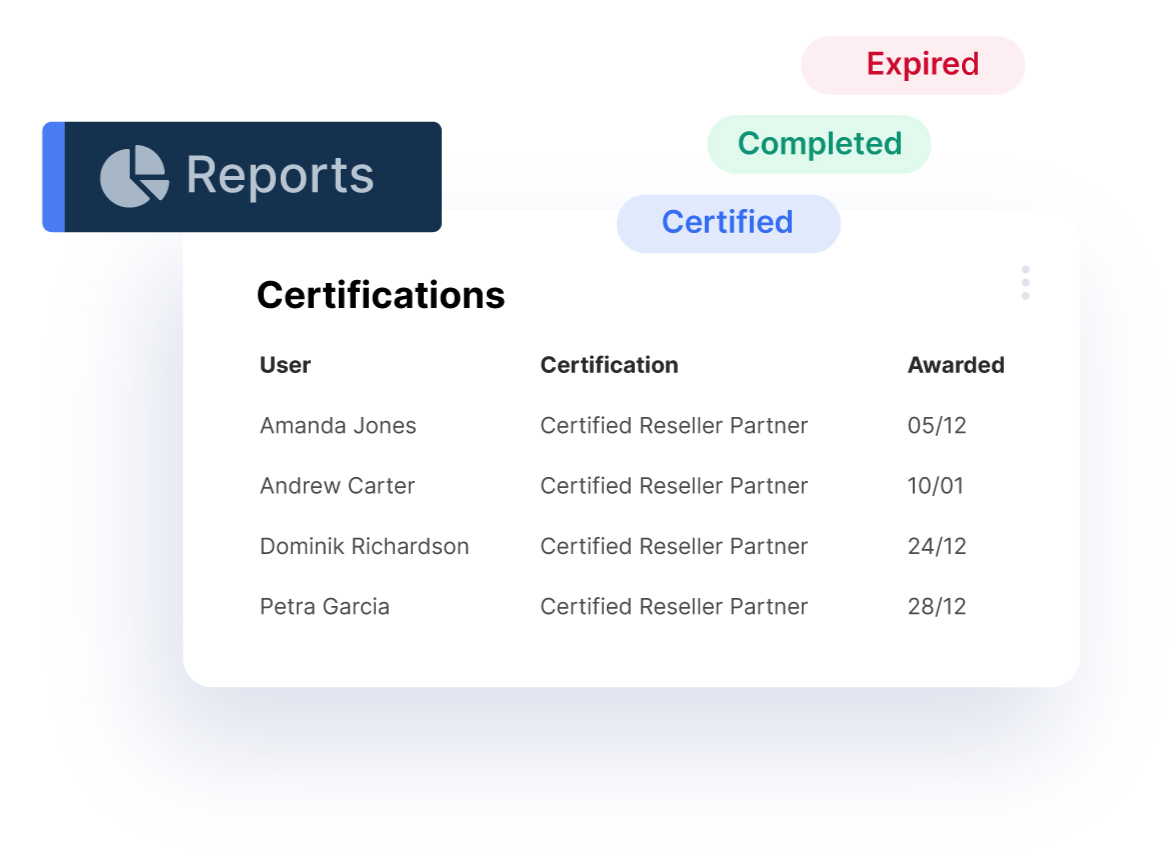The height and width of the screenshot is (856, 1176).
Task: Open Amanda Jones user entry
Action: 338,426
